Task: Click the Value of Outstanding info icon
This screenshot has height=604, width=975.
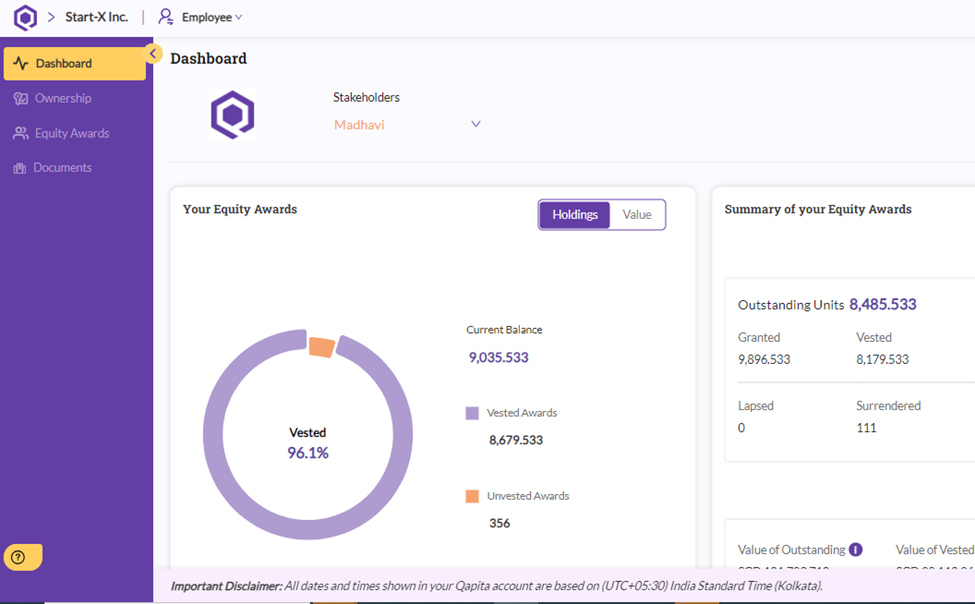Action: click(x=855, y=549)
